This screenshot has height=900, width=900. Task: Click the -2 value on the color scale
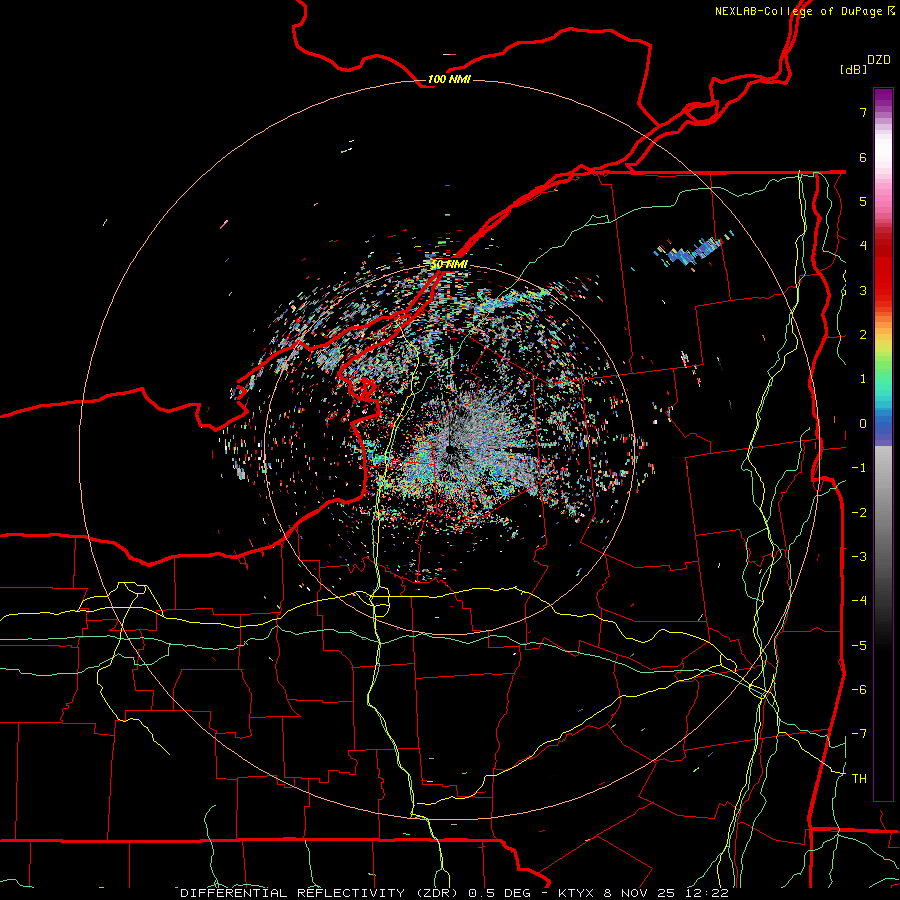[x=859, y=512]
